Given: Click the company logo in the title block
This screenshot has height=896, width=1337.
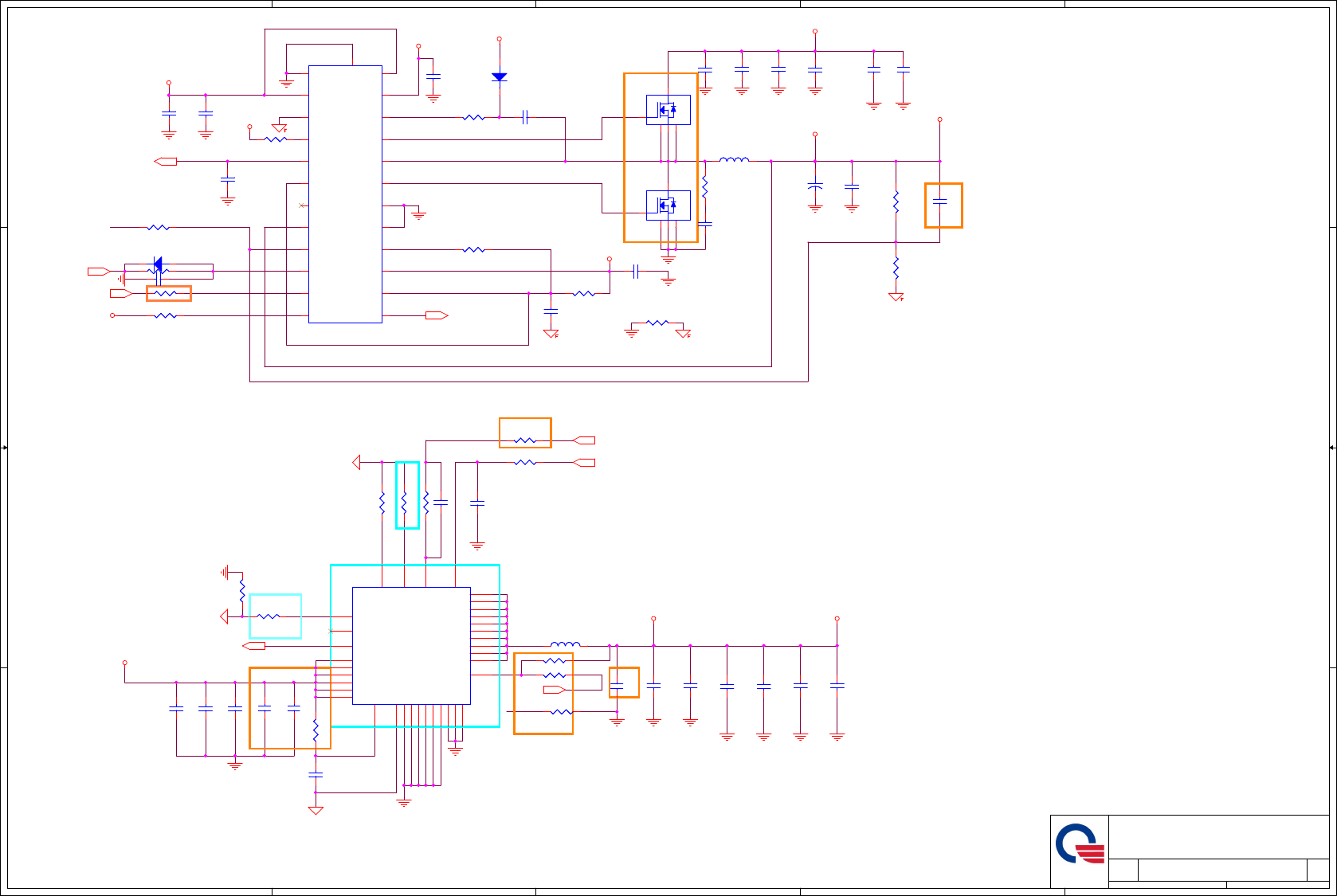Looking at the screenshot, I should point(1080,844).
